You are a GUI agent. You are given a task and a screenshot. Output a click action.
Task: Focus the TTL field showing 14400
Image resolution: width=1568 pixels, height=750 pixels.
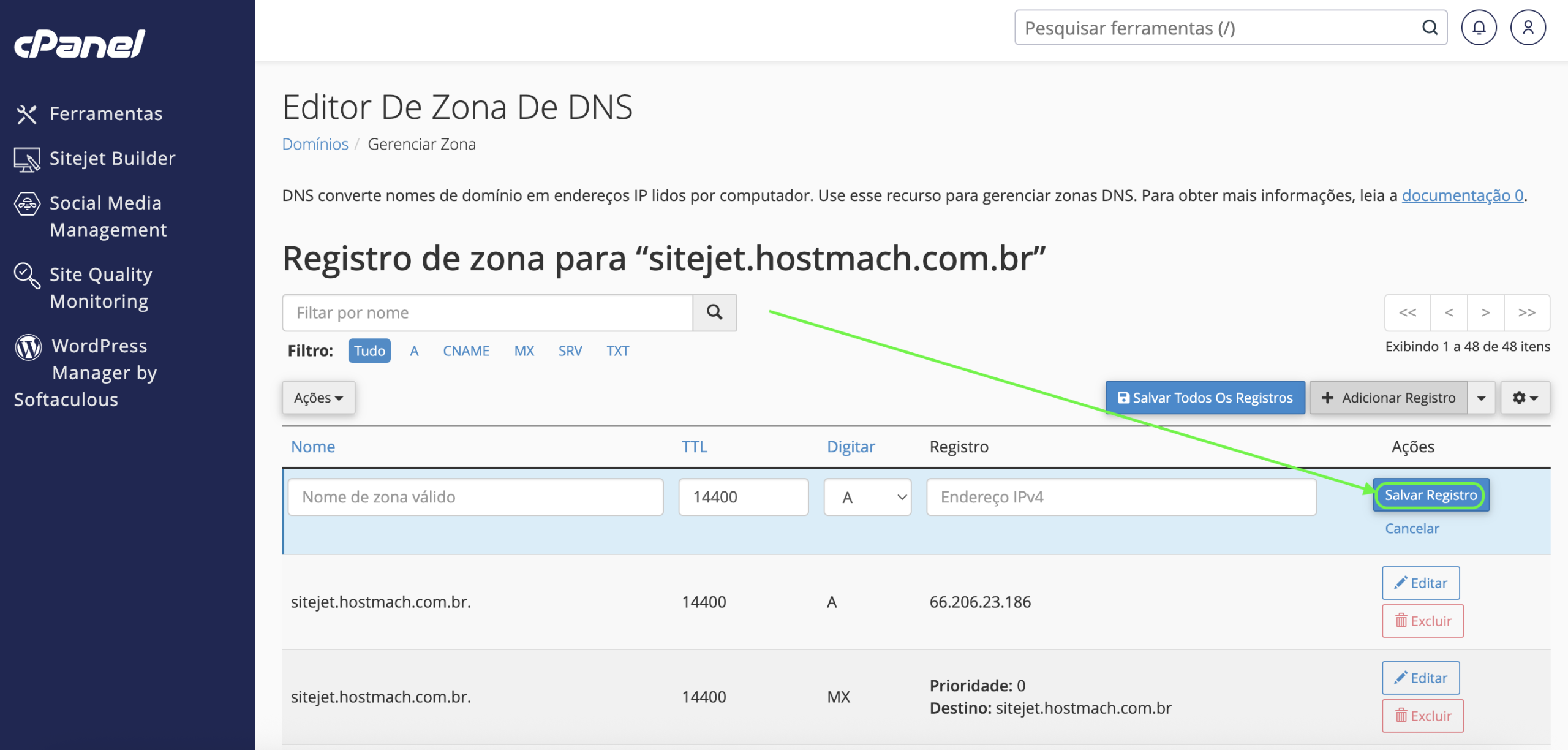[x=744, y=497]
